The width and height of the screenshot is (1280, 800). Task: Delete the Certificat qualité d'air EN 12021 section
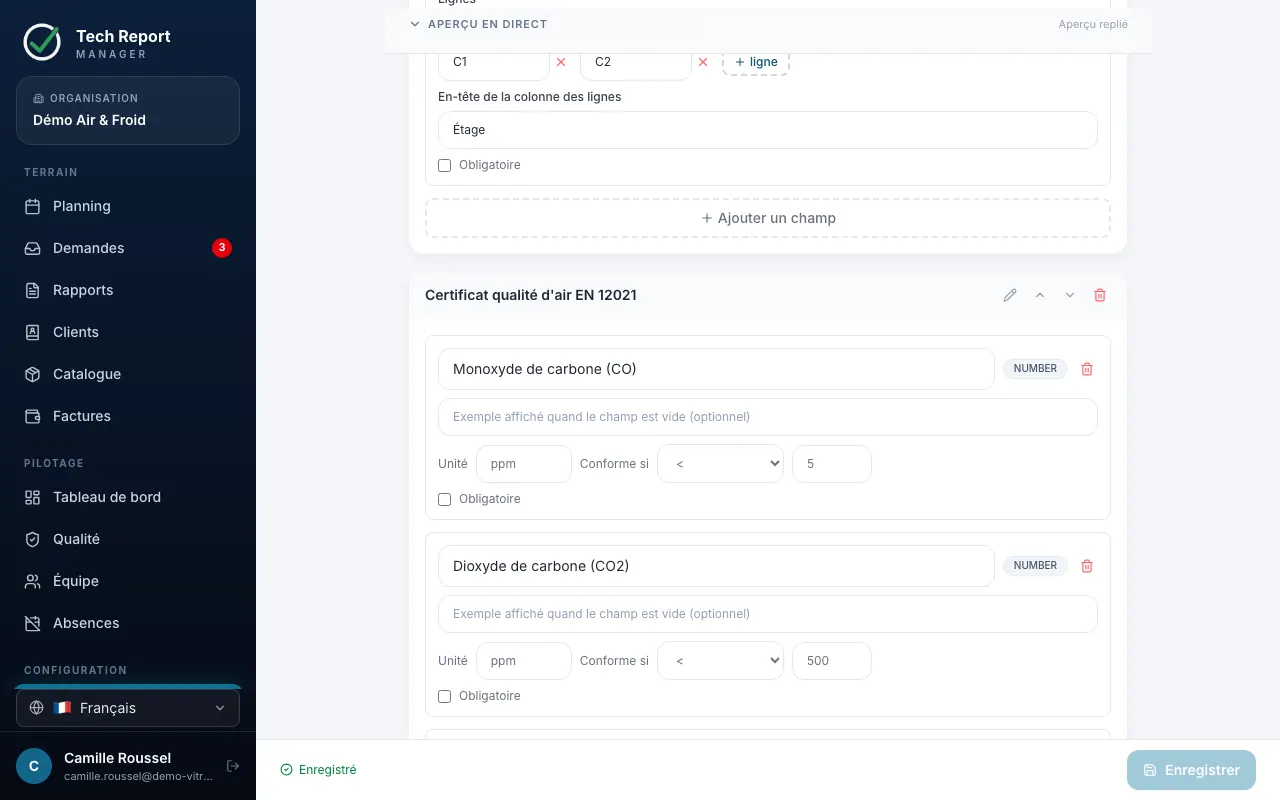tap(1100, 295)
